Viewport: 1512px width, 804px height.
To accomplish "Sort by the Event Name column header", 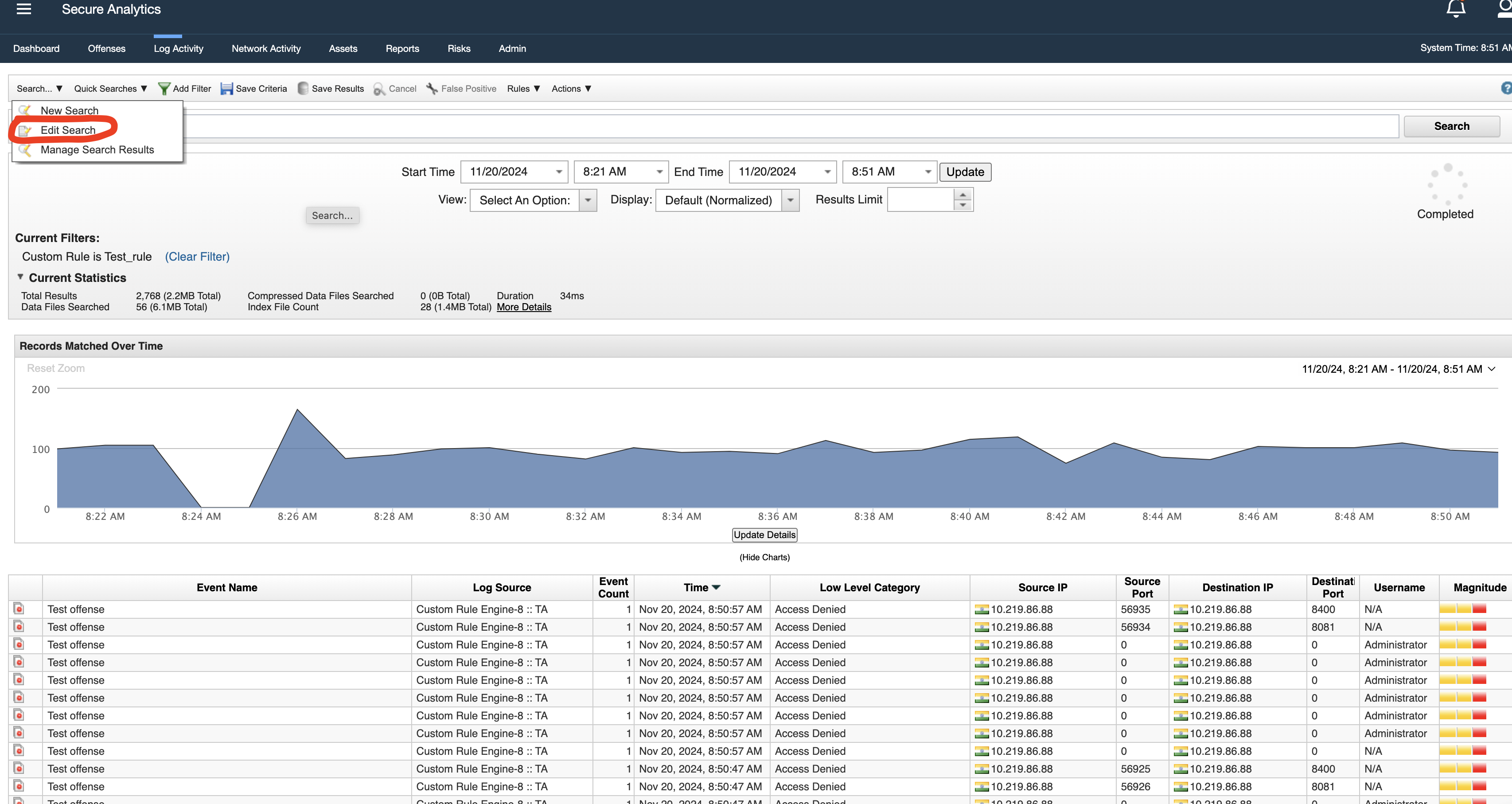I will tap(226, 587).
